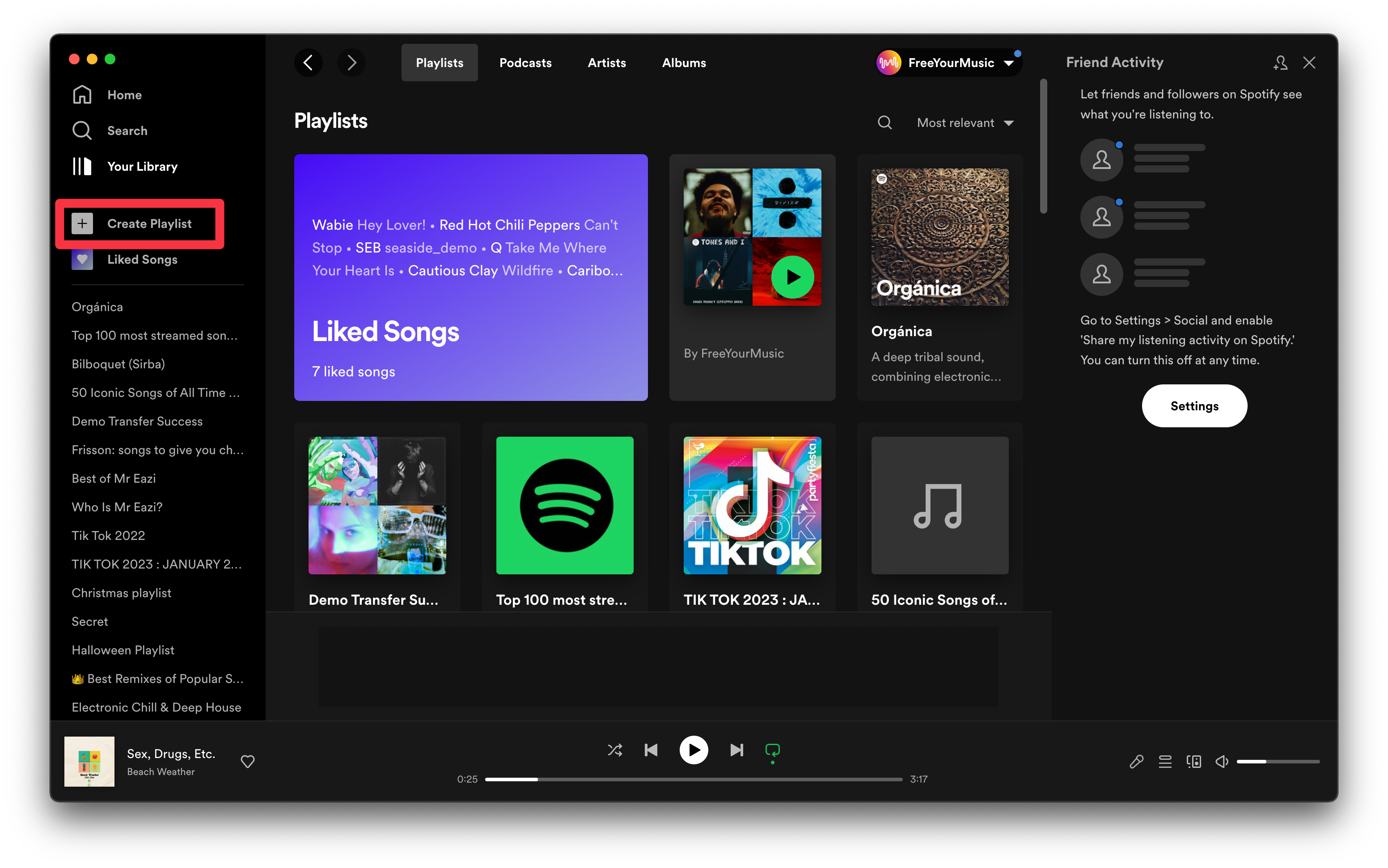The height and width of the screenshot is (868, 1388).
Task: Select Christmas playlist in sidebar
Action: (122, 593)
